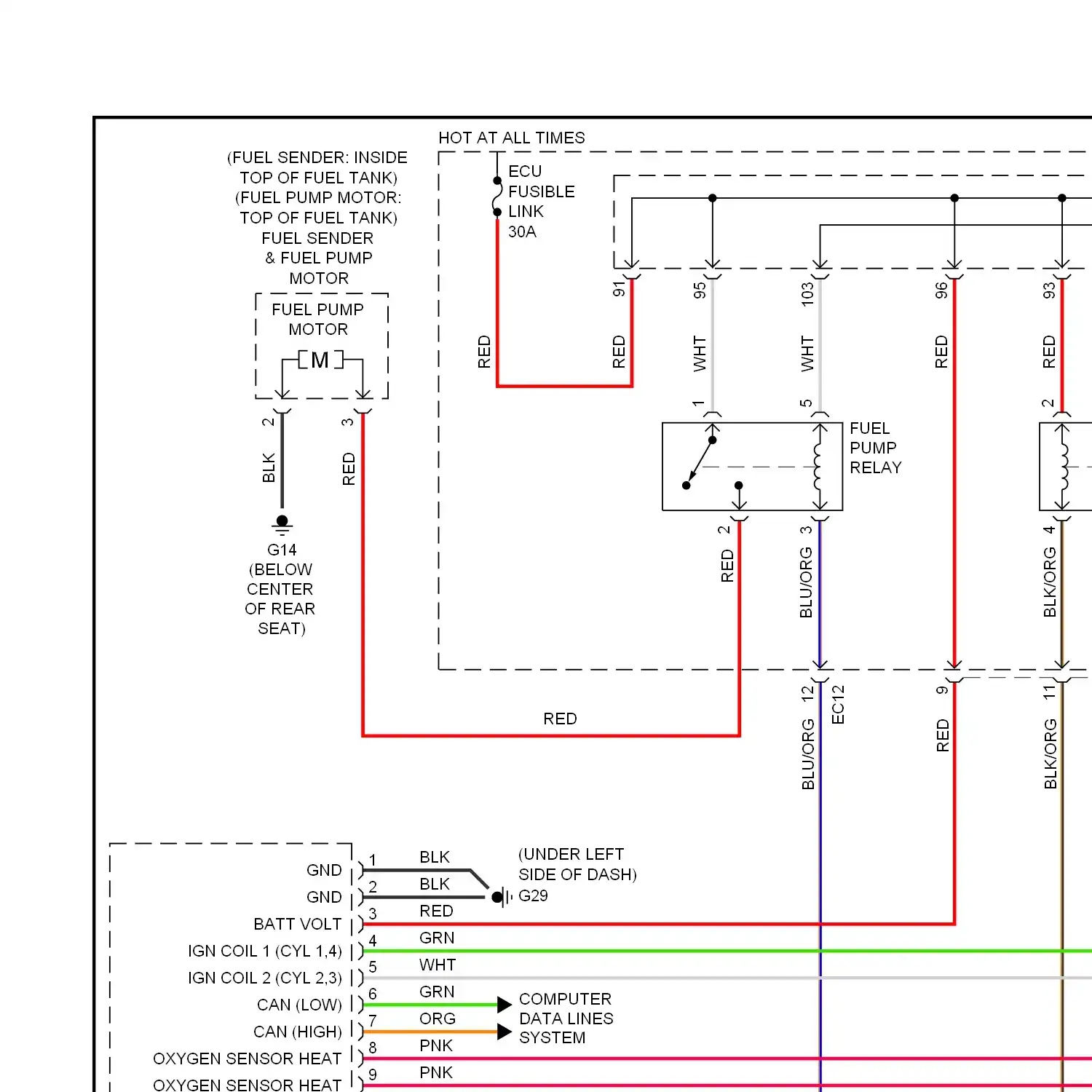The width and height of the screenshot is (1092, 1092).
Task: Click the 'FUEL SENDER & FUEL PUMP MOTOR' heading
Action: coord(318,258)
